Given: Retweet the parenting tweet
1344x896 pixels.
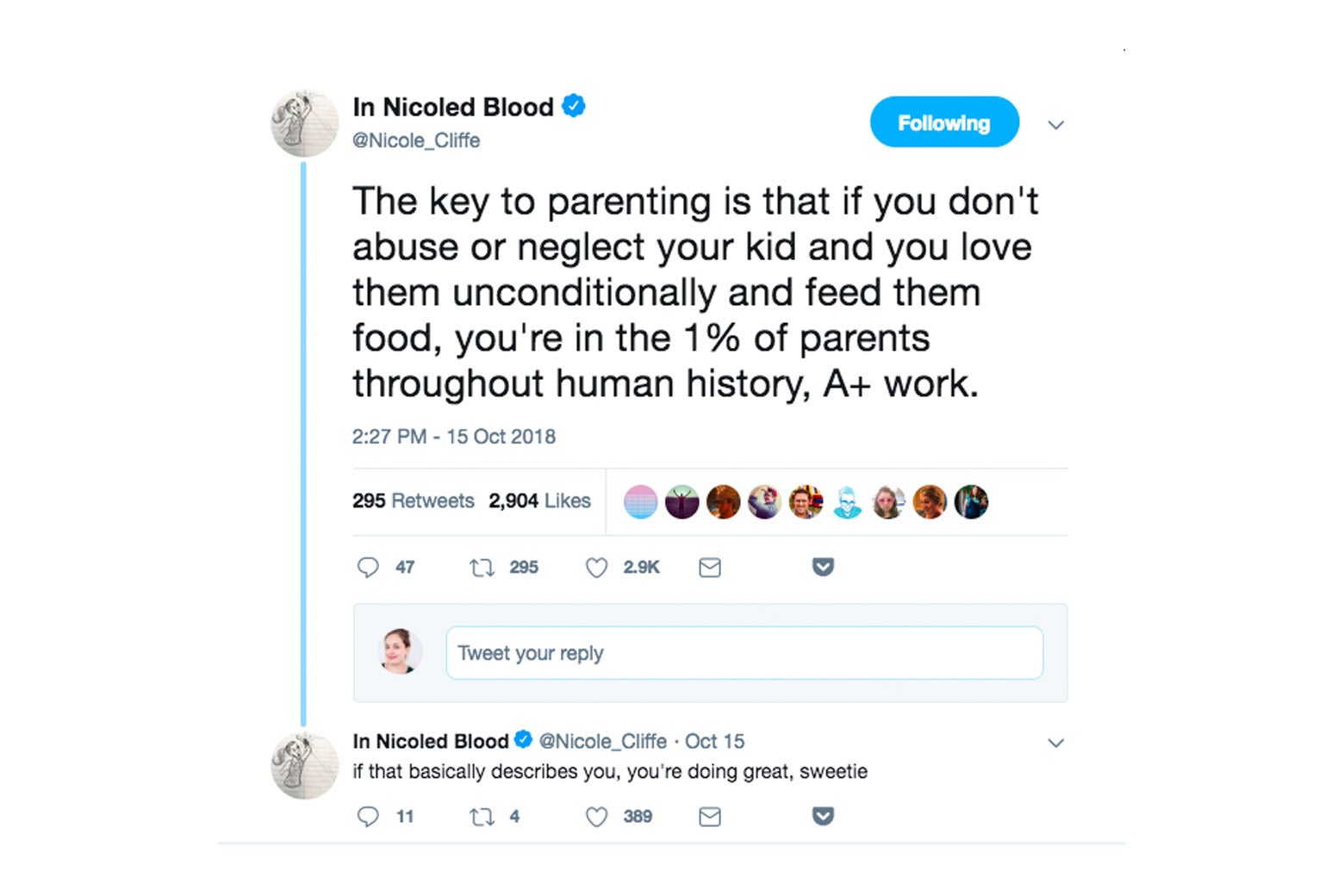Looking at the screenshot, I should coord(480,567).
